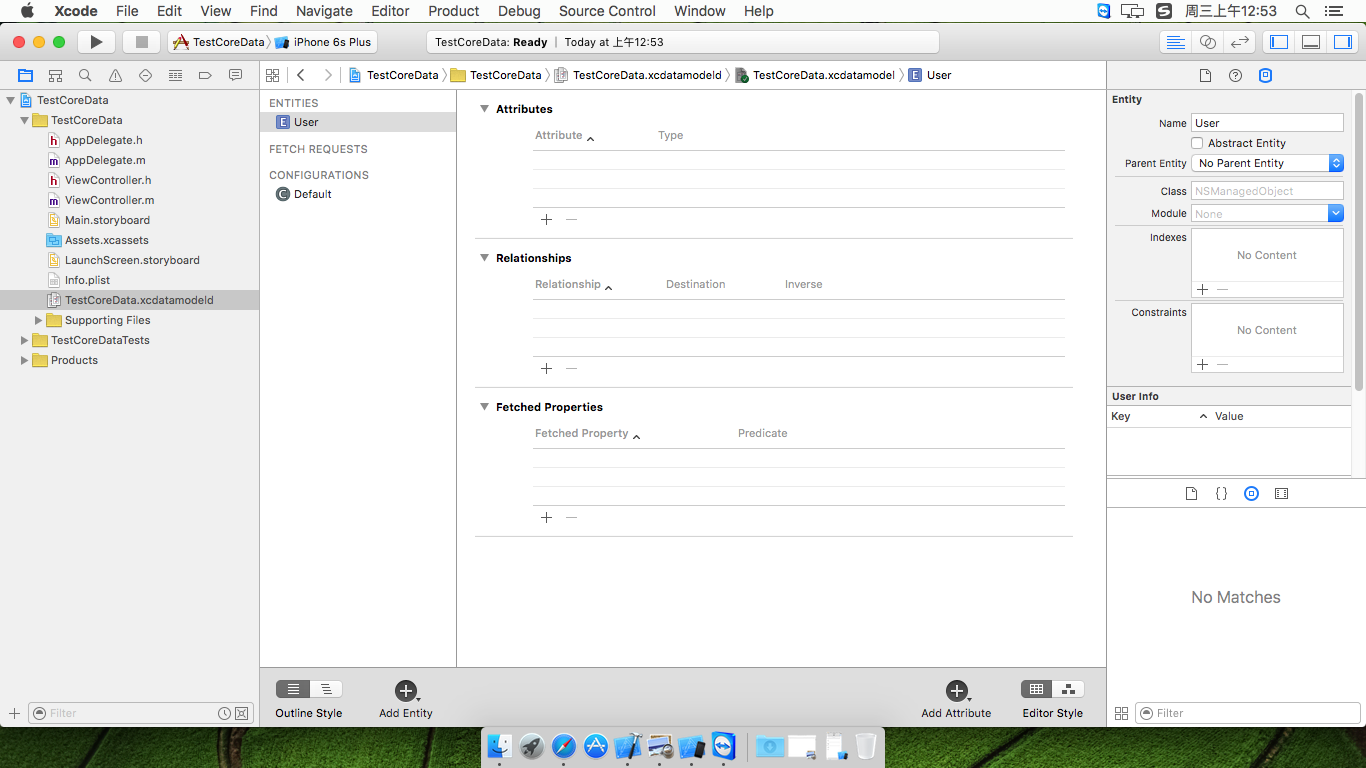The image size is (1366, 768).
Task: Collapse the Relationships section
Action: [484, 258]
